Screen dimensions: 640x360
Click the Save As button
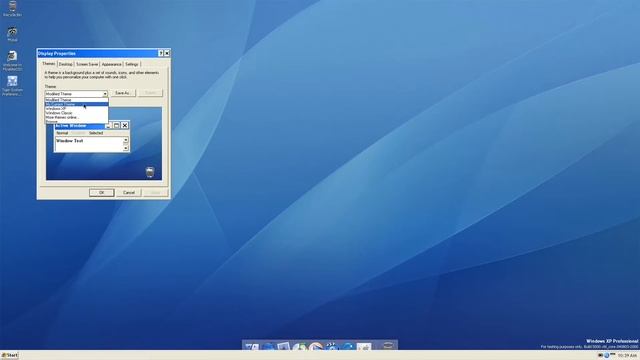(122, 93)
